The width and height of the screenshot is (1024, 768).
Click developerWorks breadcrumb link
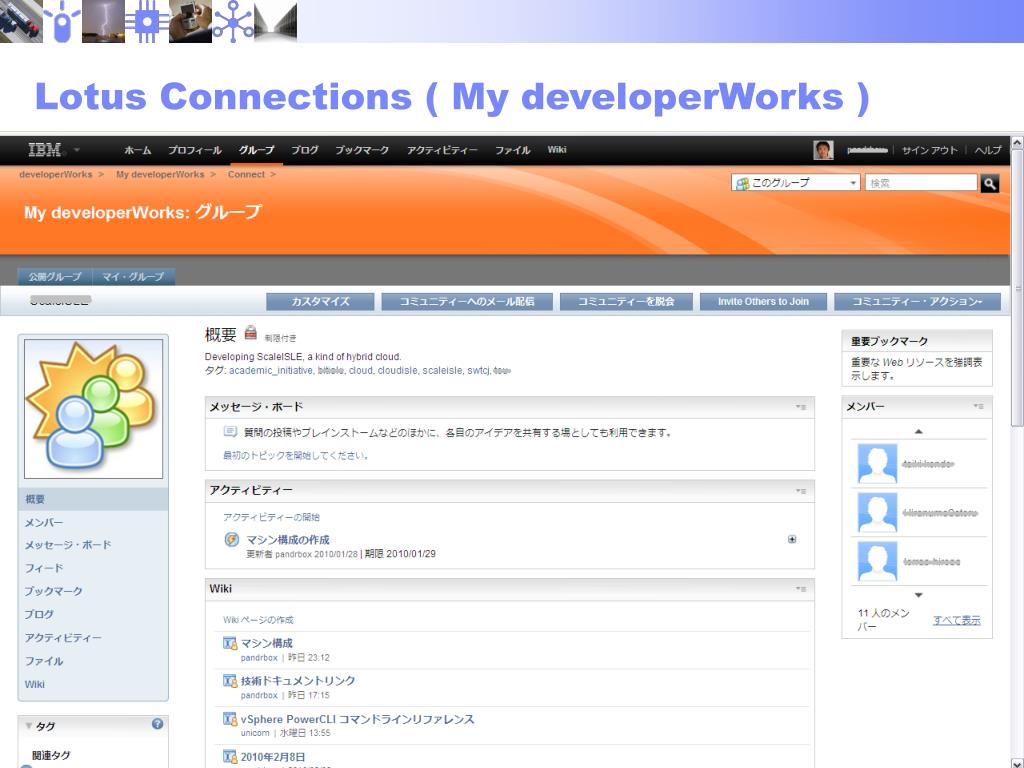[56, 174]
